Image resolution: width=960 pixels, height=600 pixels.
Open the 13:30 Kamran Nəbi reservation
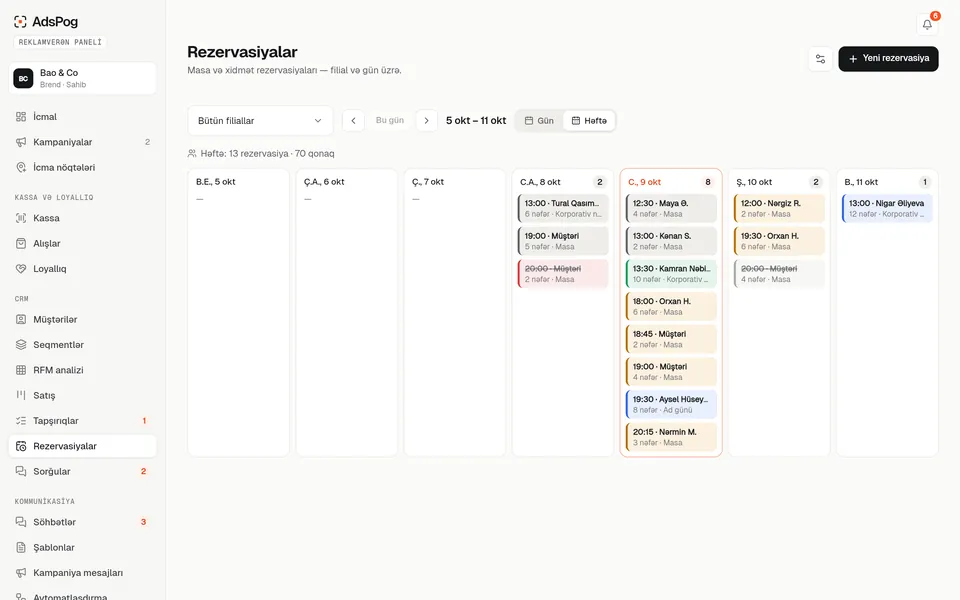point(671,274)
